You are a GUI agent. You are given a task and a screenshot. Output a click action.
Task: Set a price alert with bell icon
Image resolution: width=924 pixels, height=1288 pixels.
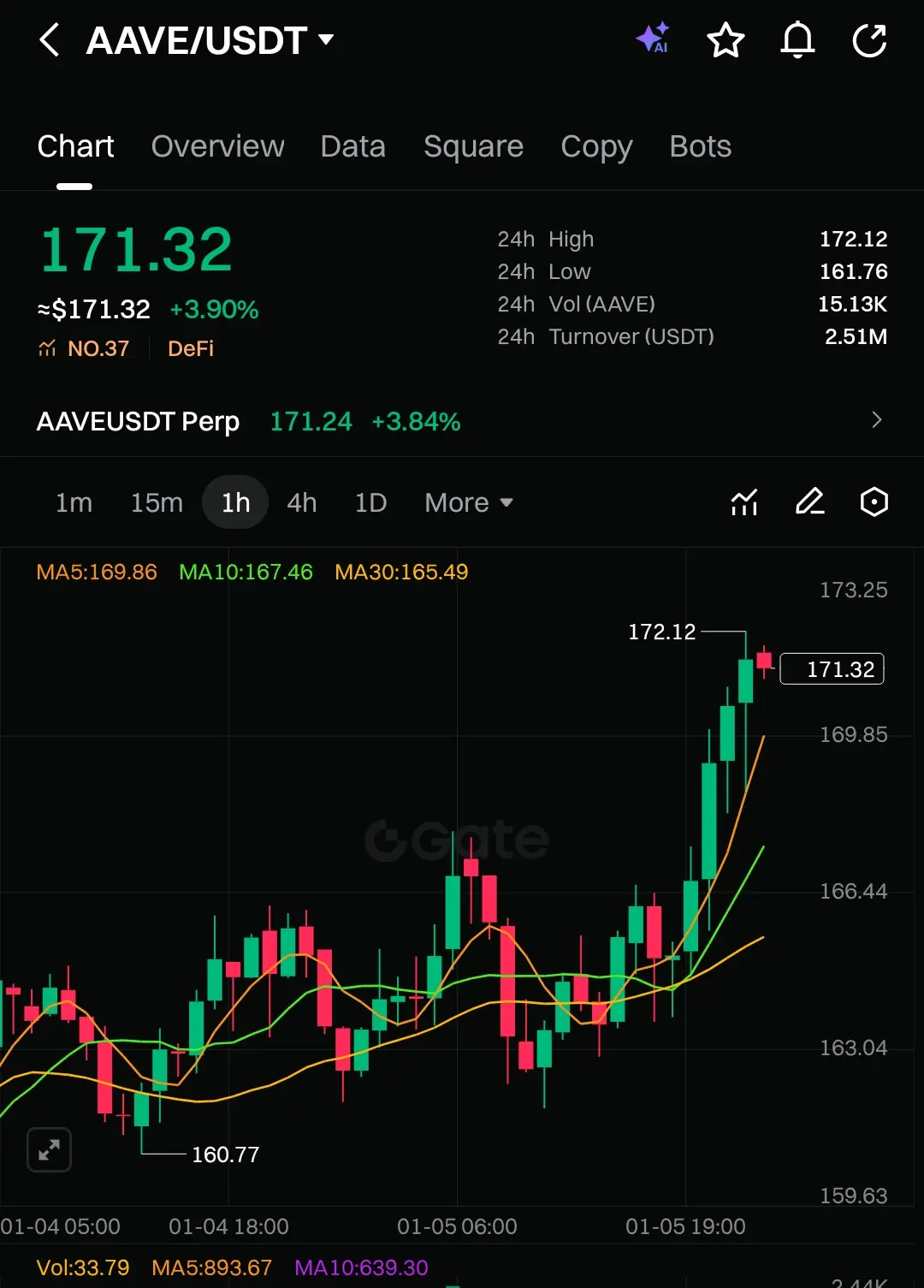pyautogui.click(x=797, y=40)
